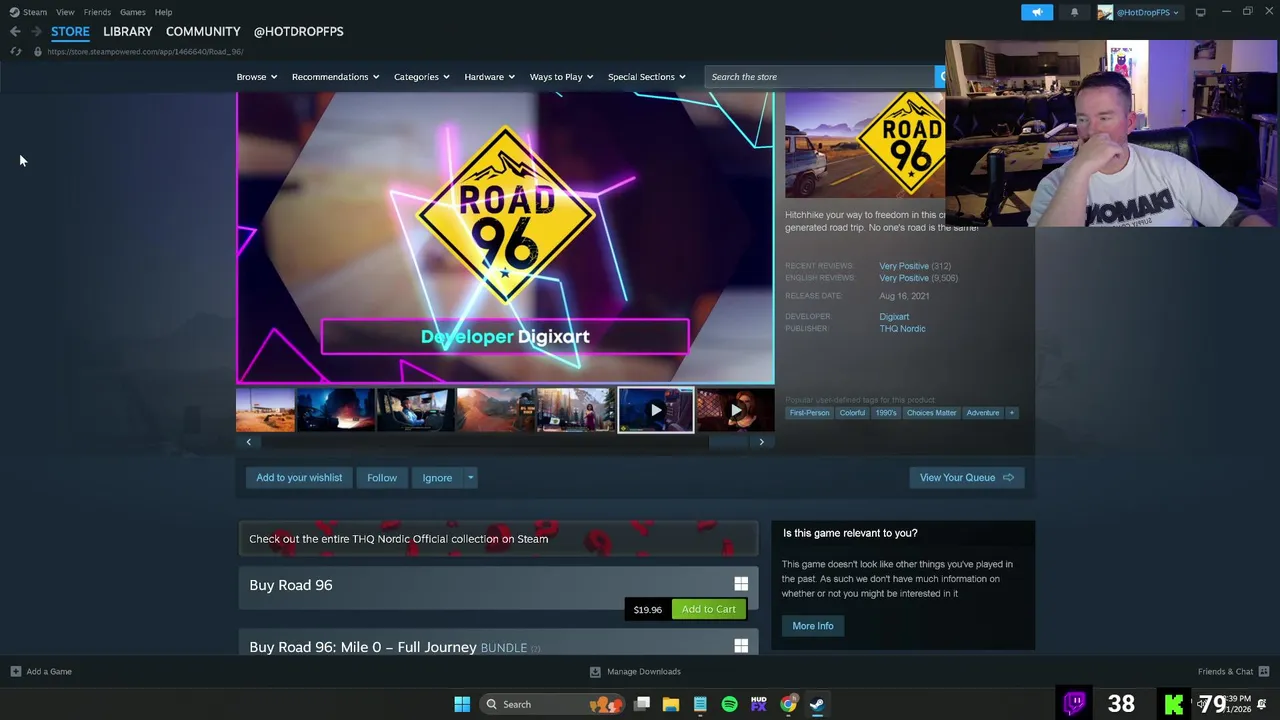Open File Explorer from the taskbar
The width and height of the screenshot is (1280, 720).
671,704
